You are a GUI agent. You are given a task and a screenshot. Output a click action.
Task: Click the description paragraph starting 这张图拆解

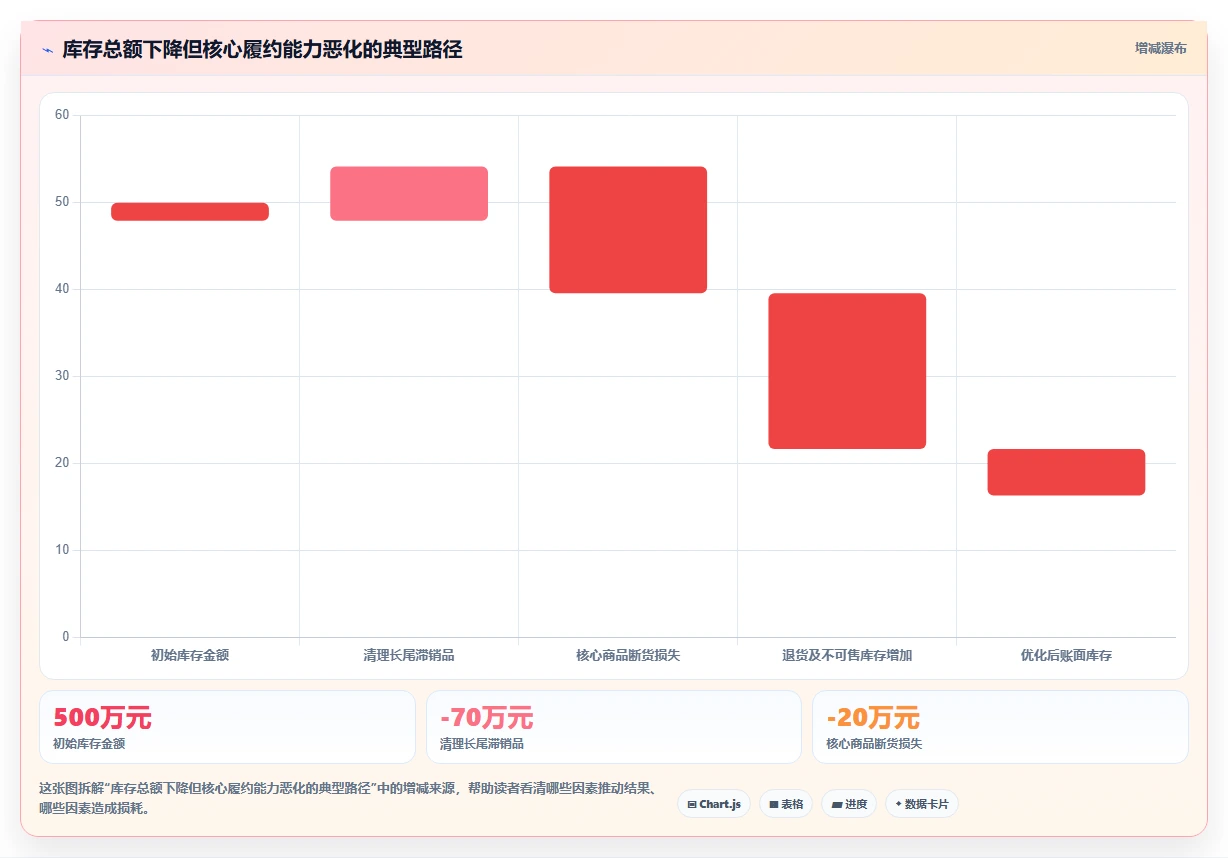coord(348,799)
